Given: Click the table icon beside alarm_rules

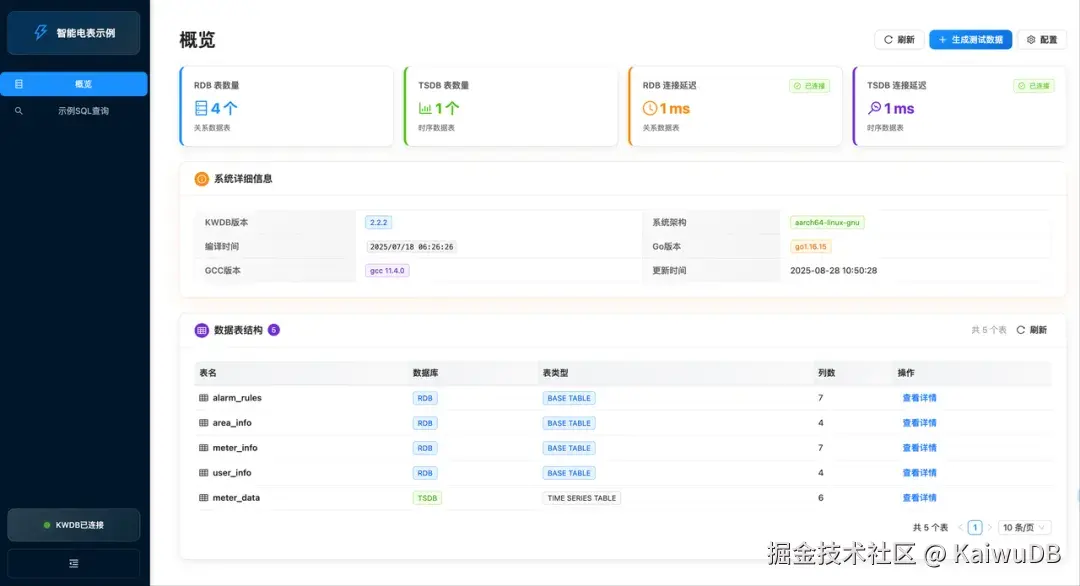Looking at the screenshot, I should click(203, 398).
